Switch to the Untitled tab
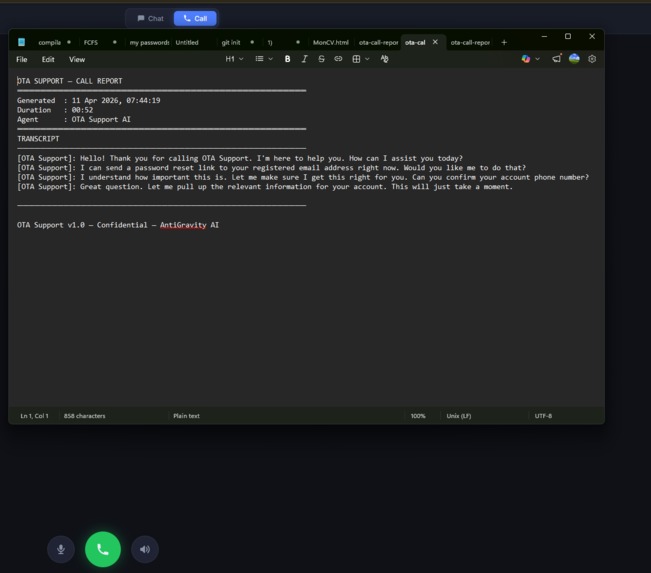The height and width of the screenshot is (573, 651). click(187, 42)
